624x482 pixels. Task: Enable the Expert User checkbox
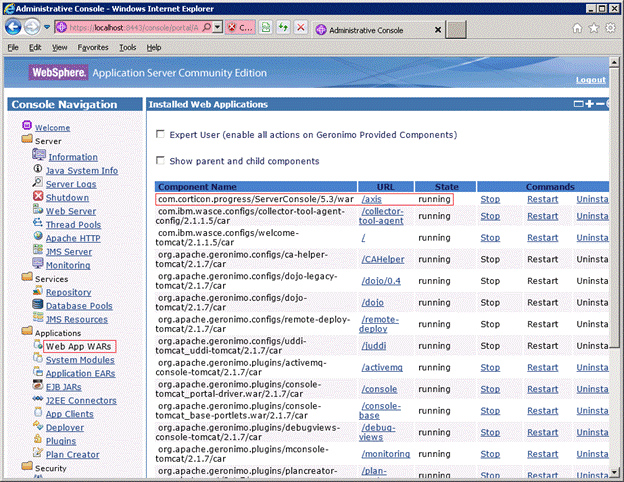point(160,134)
